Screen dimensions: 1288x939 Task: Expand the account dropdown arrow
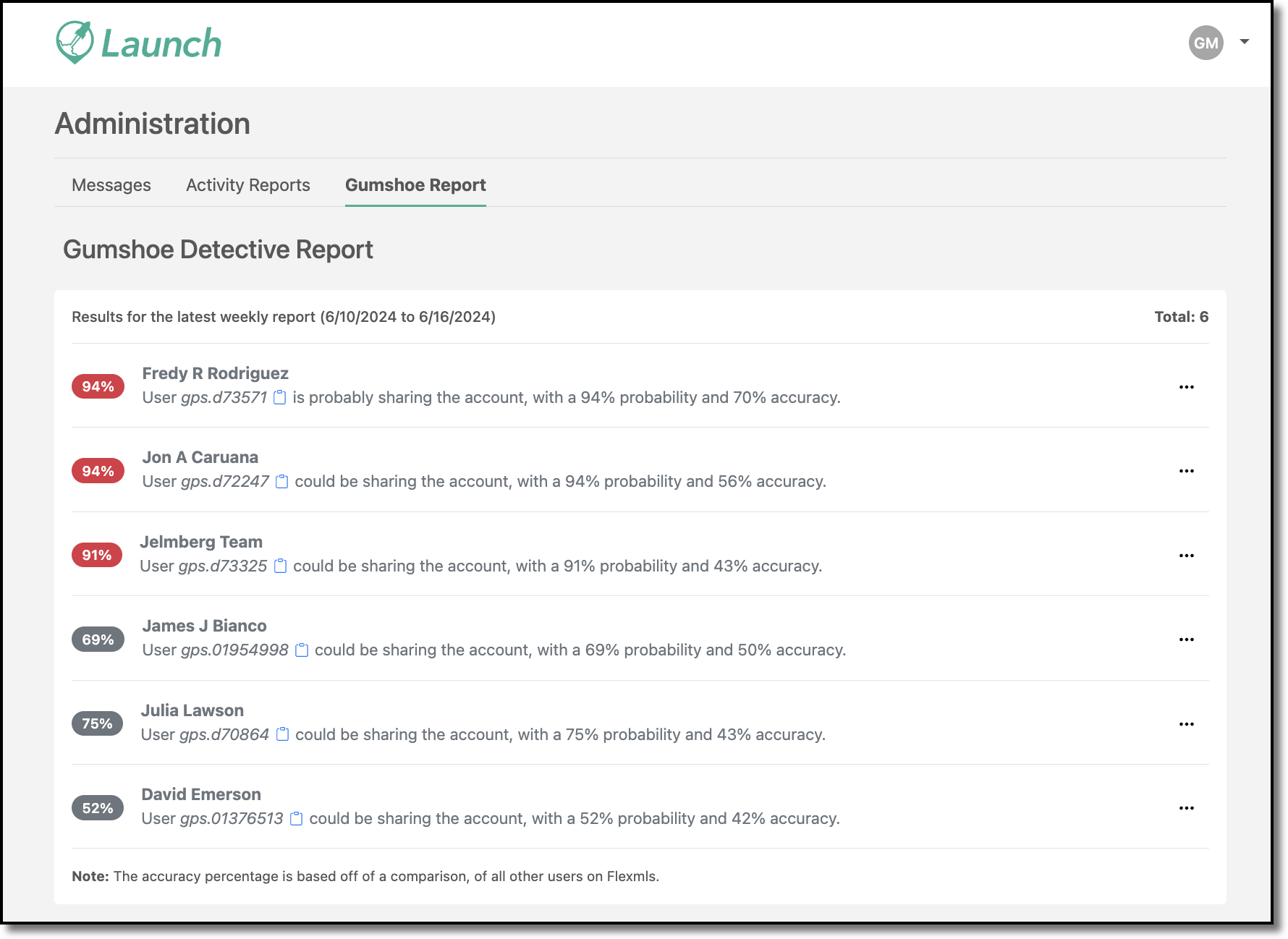(1245, 41)
